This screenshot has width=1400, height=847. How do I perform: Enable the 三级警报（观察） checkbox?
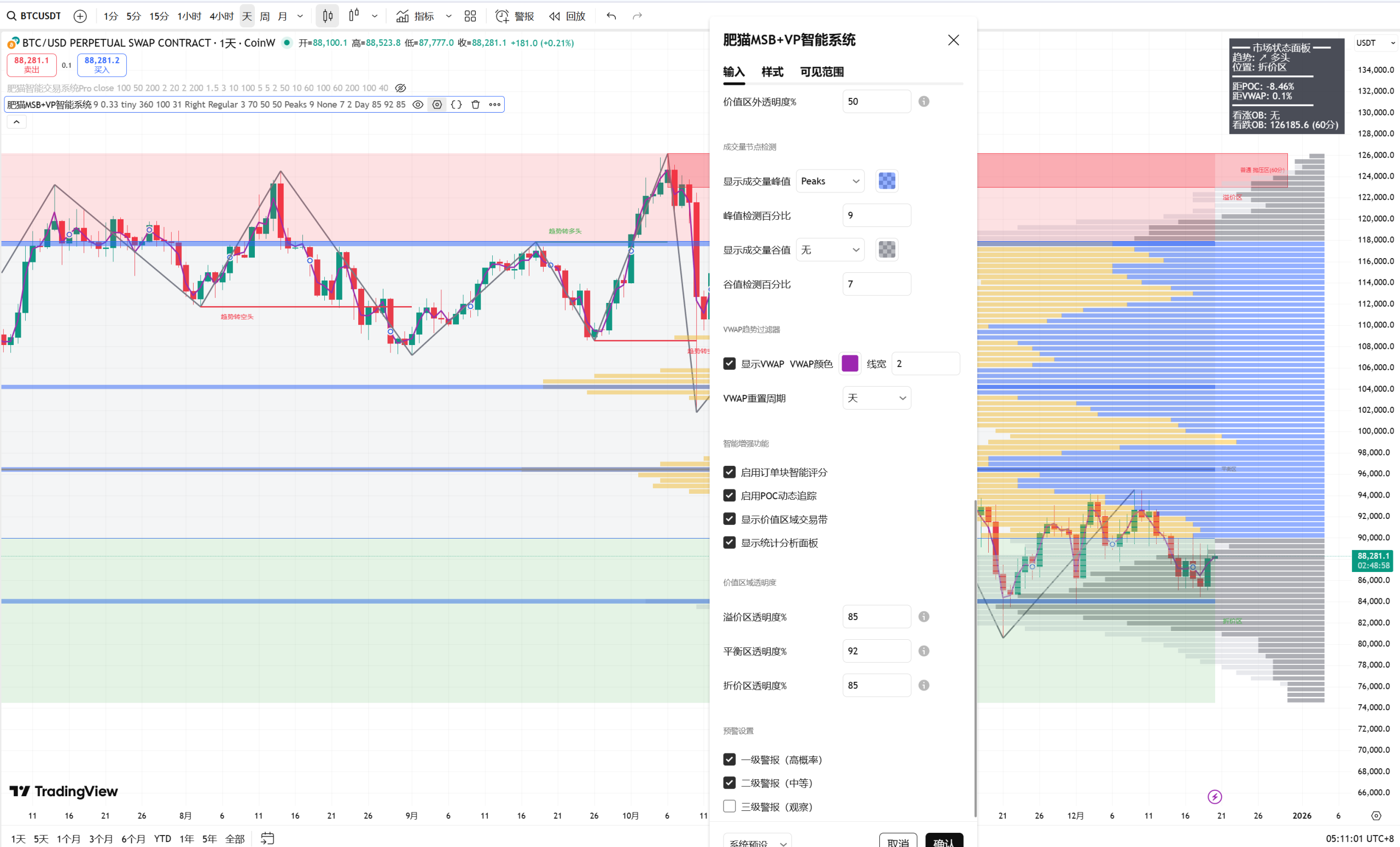[730, 806]
